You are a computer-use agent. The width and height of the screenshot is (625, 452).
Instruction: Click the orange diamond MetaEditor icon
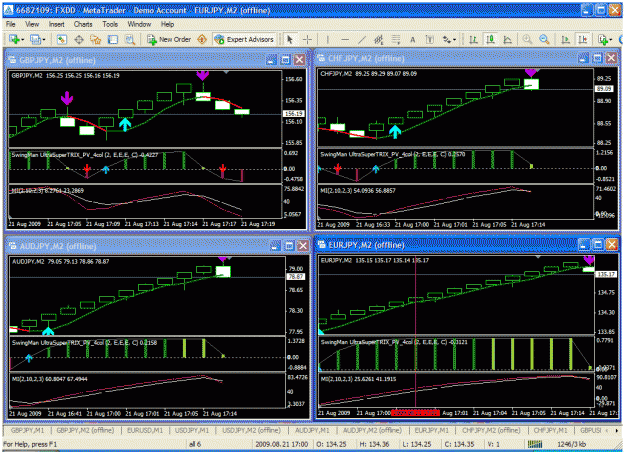tap(202, 39)
